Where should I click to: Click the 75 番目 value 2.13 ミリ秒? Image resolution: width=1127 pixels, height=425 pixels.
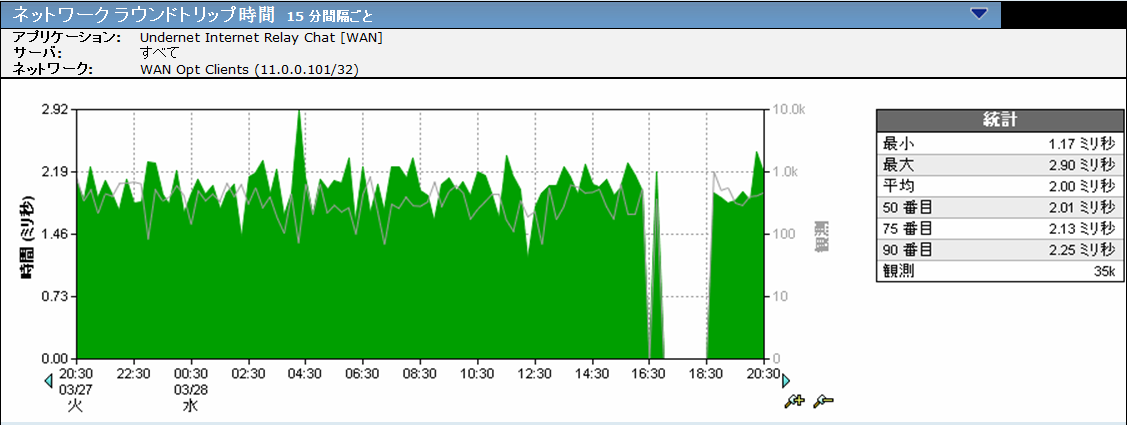[x=1081, y=229]
